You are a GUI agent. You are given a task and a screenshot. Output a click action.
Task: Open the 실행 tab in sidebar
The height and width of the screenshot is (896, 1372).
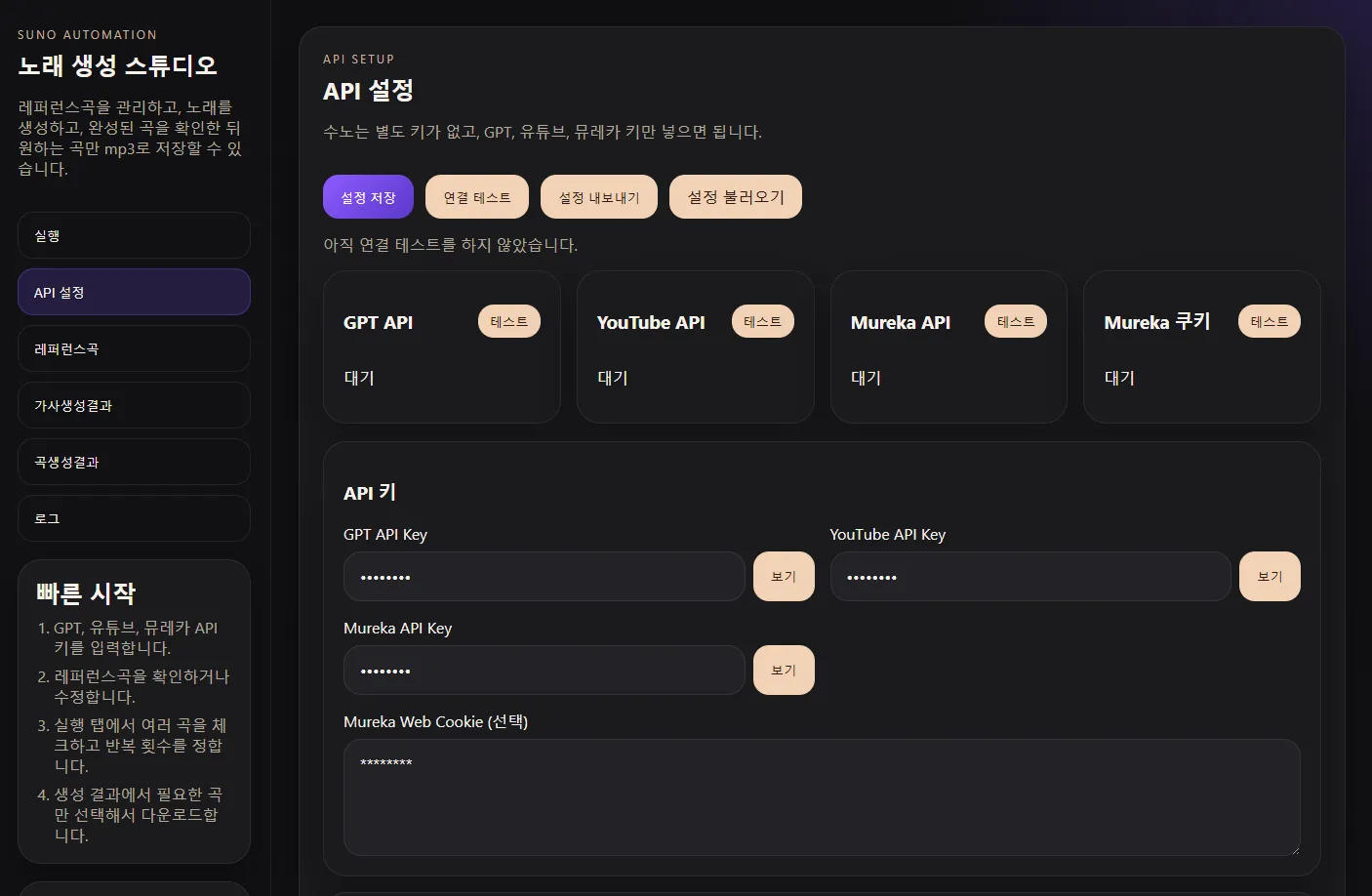click(134, 236)
